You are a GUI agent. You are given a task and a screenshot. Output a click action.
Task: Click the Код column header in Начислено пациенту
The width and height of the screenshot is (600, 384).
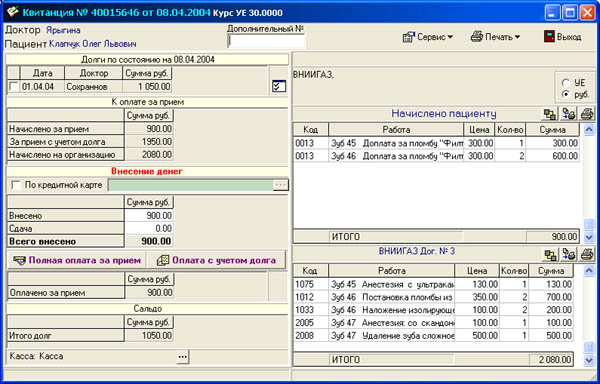311,129
